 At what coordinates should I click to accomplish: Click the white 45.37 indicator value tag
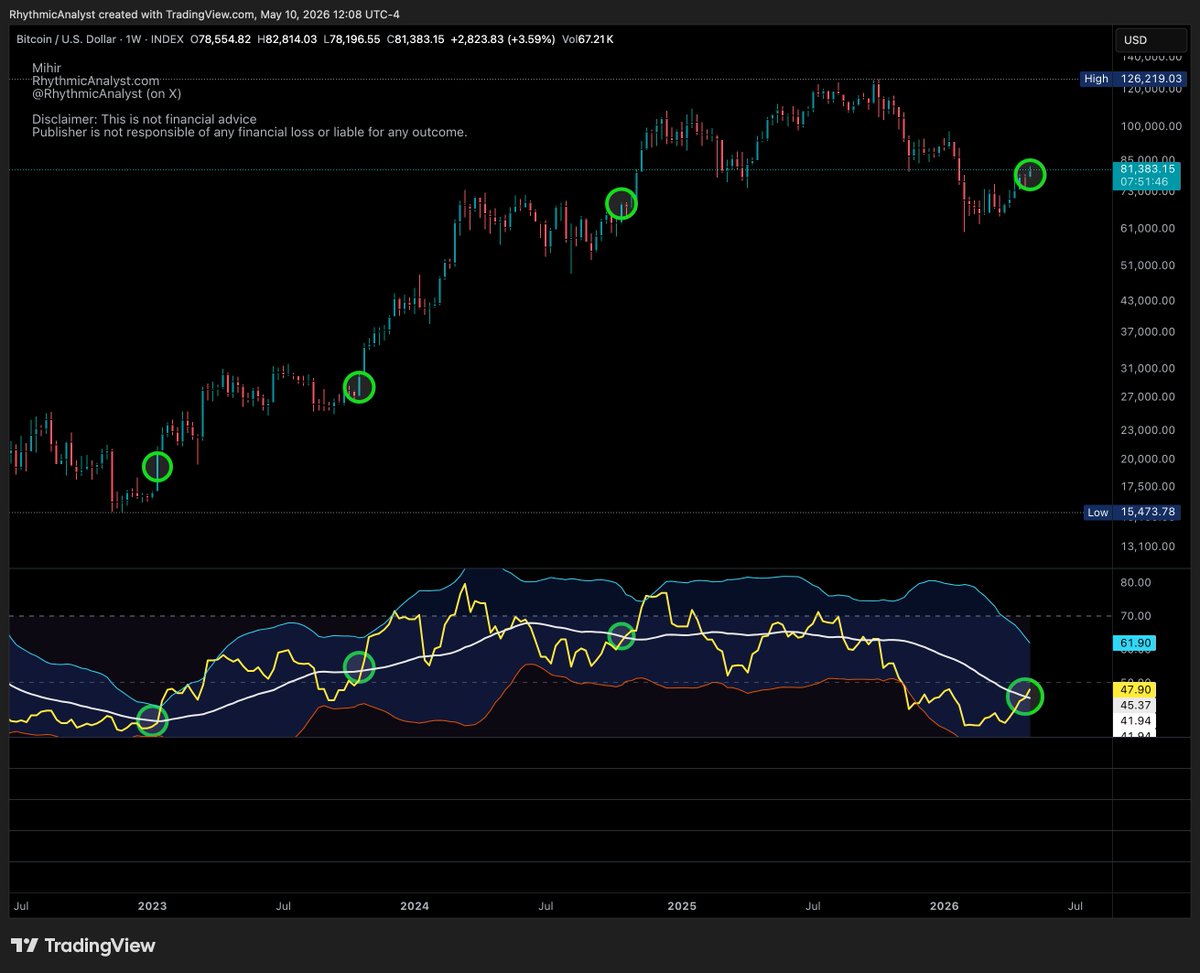pyautogui.click(x=1135, y=704)
